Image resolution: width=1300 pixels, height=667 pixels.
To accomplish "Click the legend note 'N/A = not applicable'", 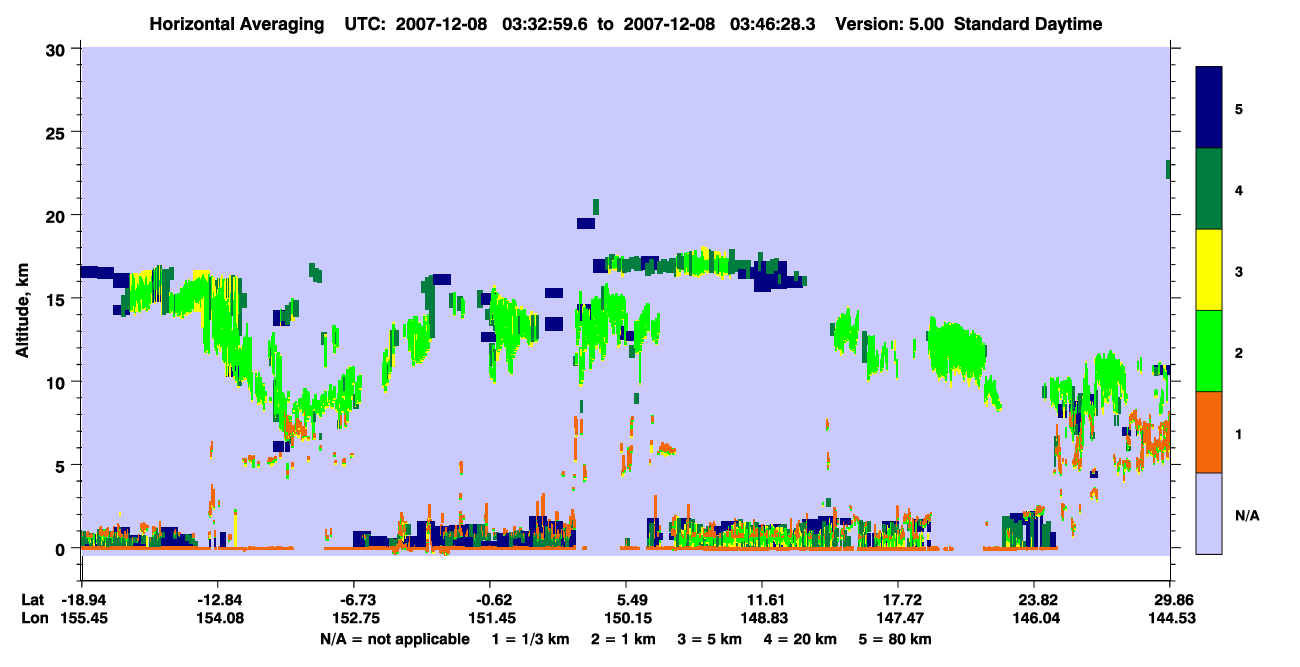I will (394, 639).
